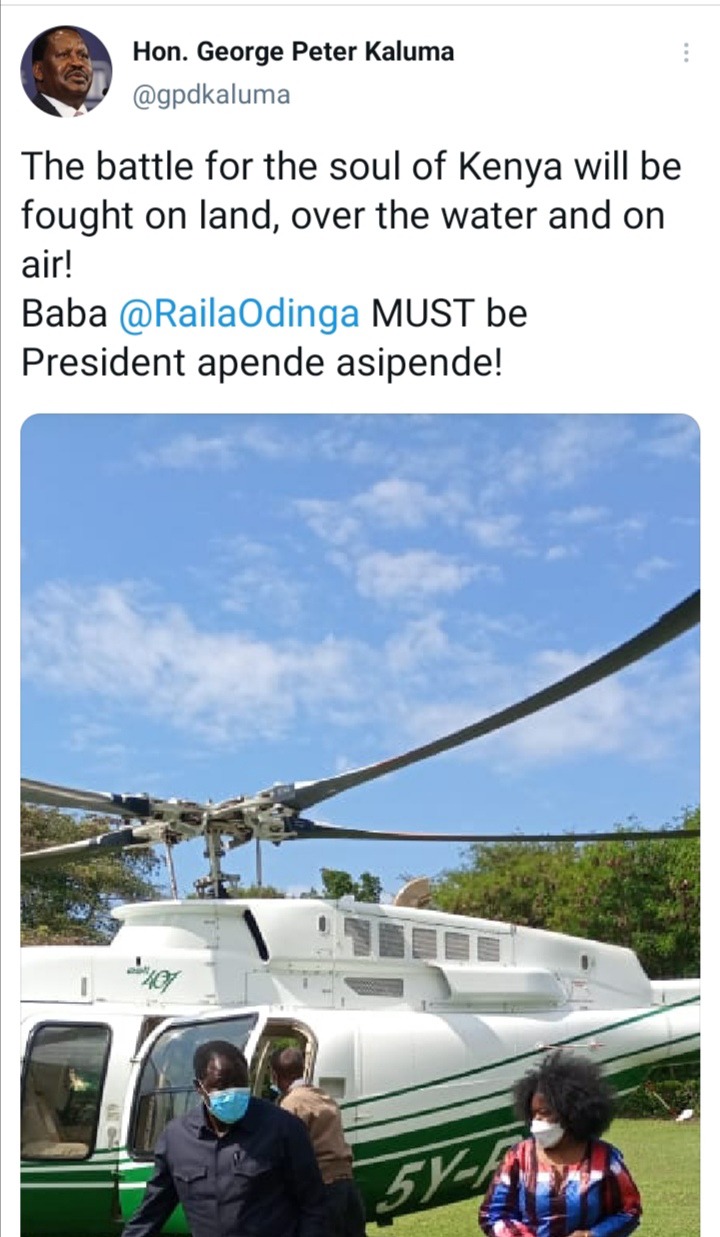Viewport: 720px width, 1237px height.
Task: Tap the word 'Baba' in the tweet
Action: [64, 314]
